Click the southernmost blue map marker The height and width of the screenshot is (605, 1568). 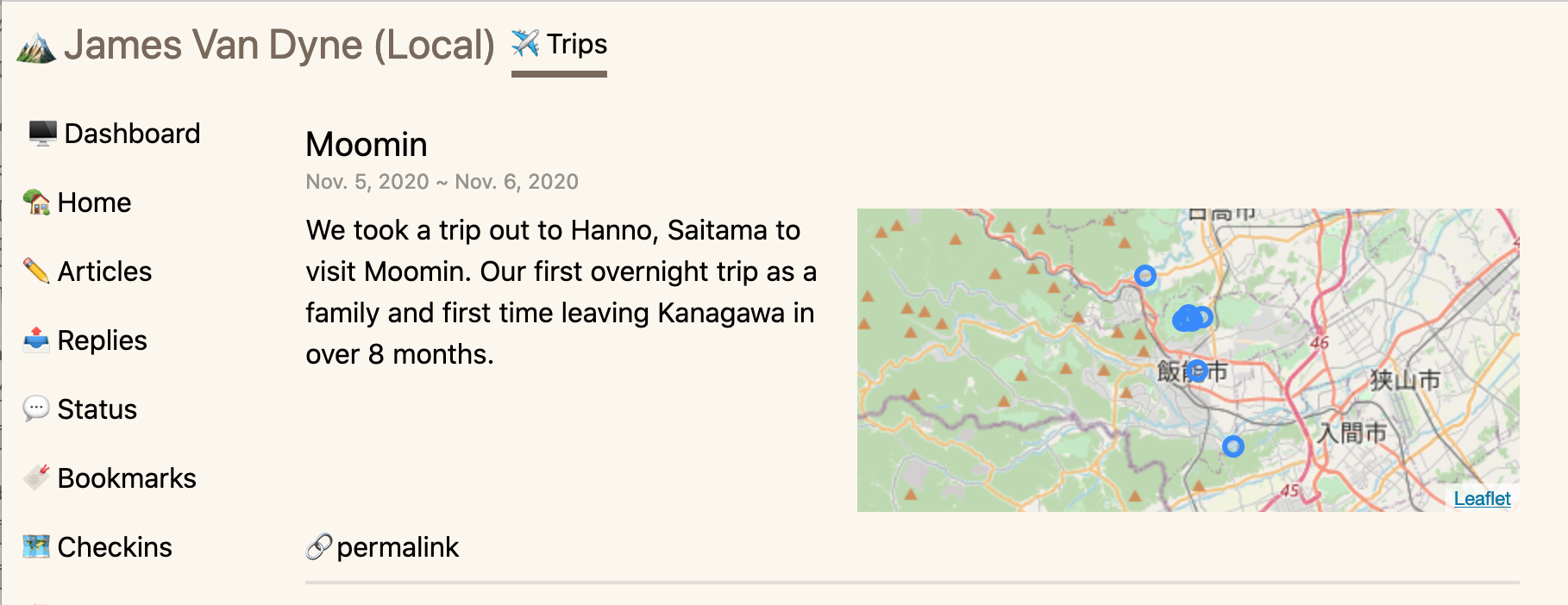pos(1233,446)
